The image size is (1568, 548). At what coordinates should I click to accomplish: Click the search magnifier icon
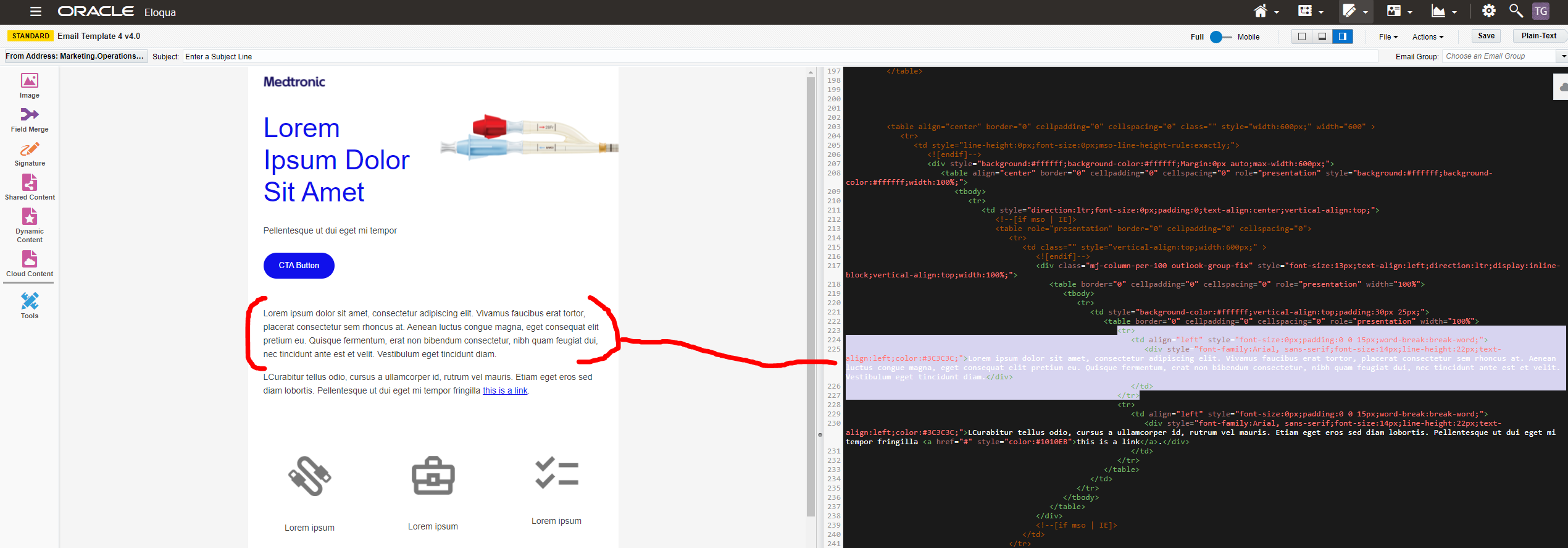tap(1515, 11)
